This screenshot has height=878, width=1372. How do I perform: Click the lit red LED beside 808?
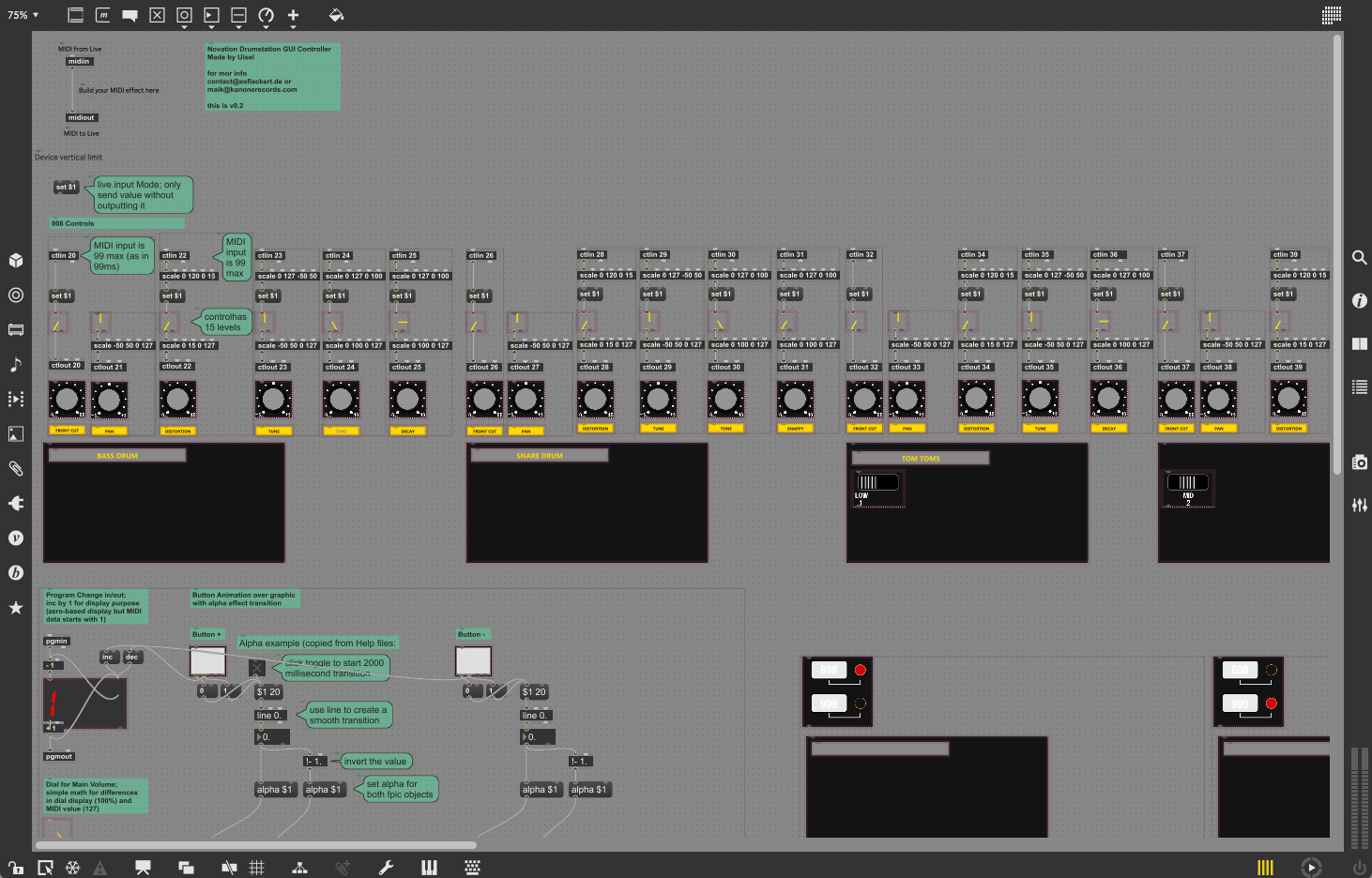click(860, 670)
